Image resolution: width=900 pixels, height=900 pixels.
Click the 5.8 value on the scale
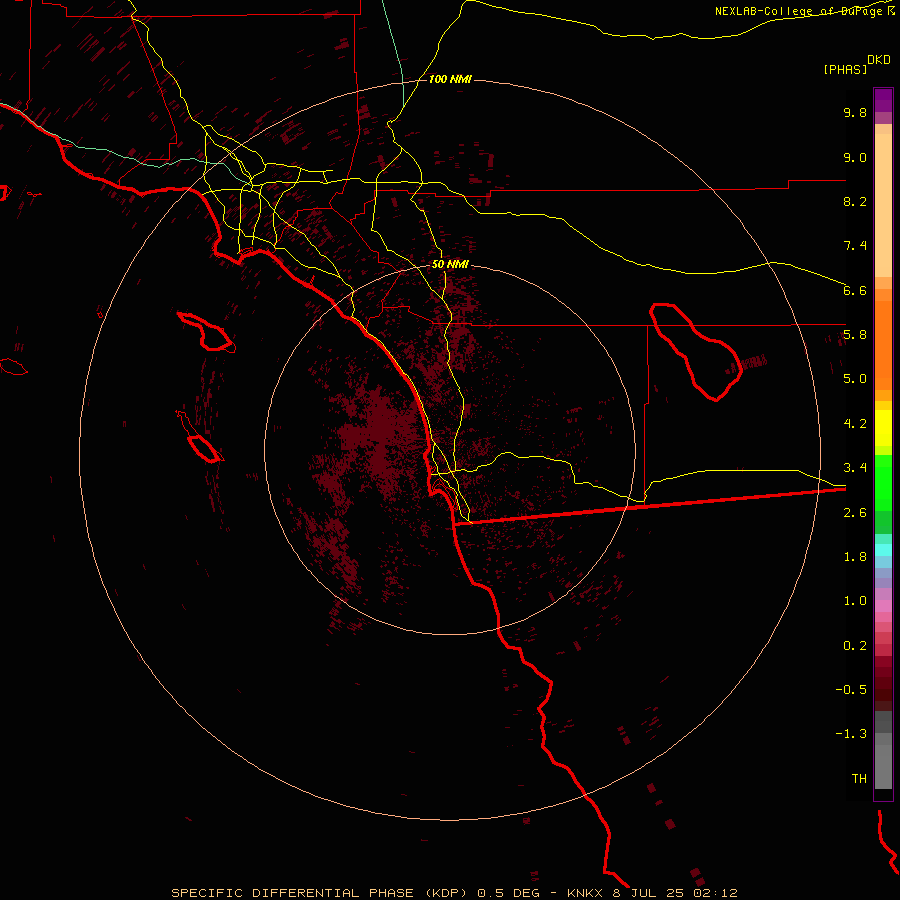pyautogui.click(x=855, y=335)
